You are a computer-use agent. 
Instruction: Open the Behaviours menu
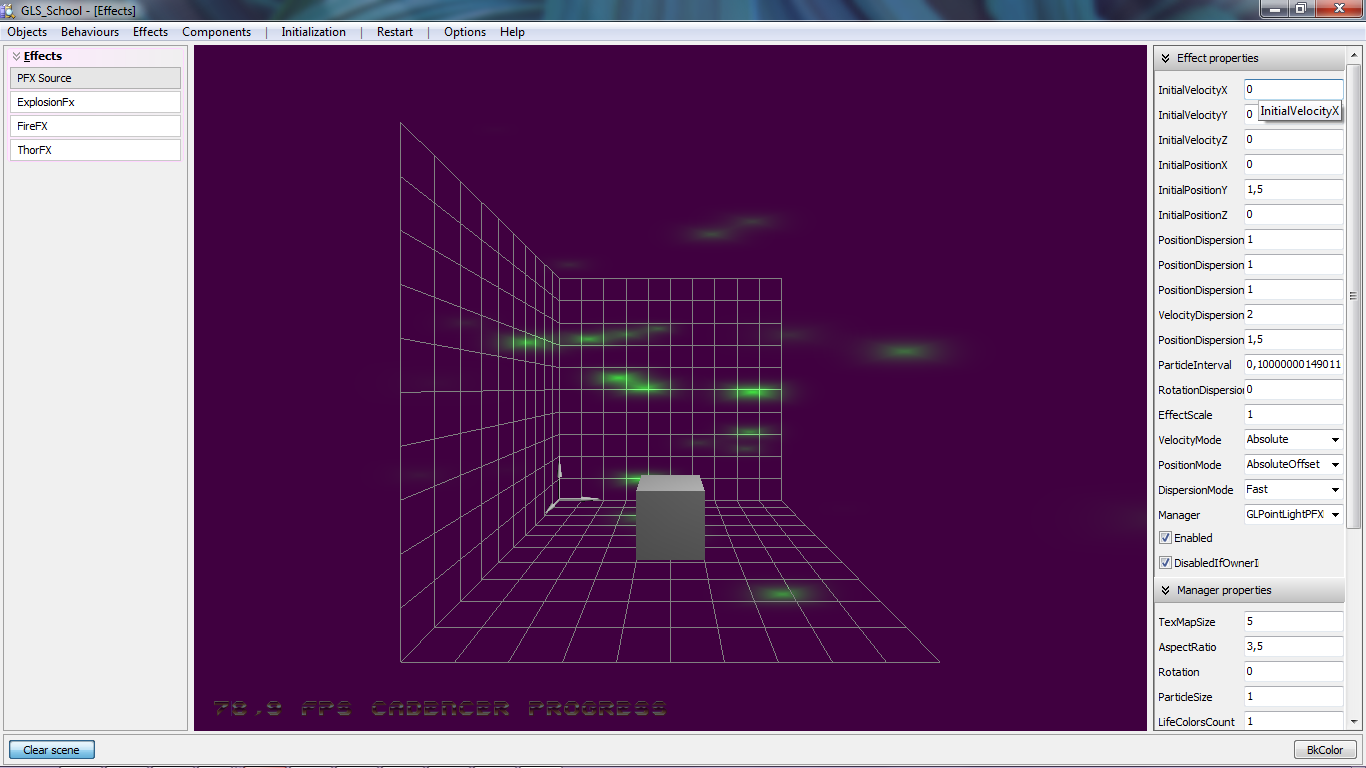[90, 32]
